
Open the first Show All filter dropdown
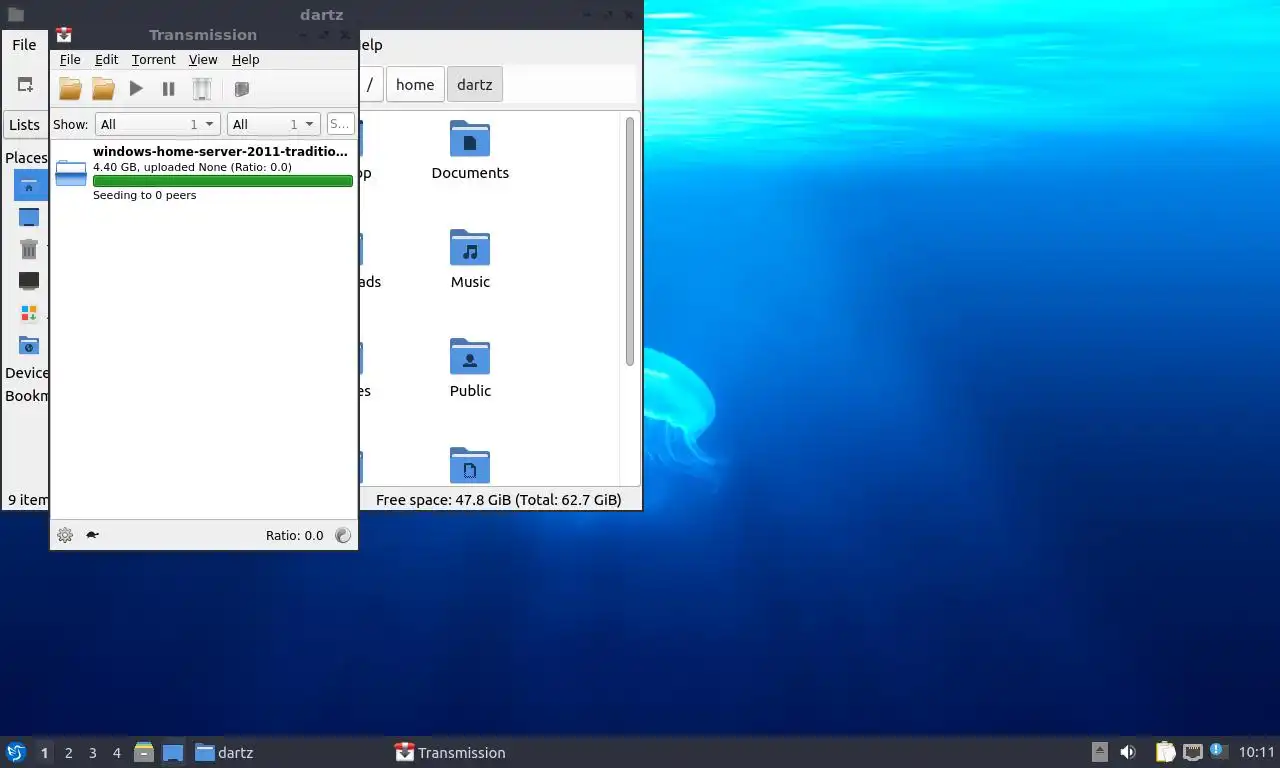coord(157,124)
